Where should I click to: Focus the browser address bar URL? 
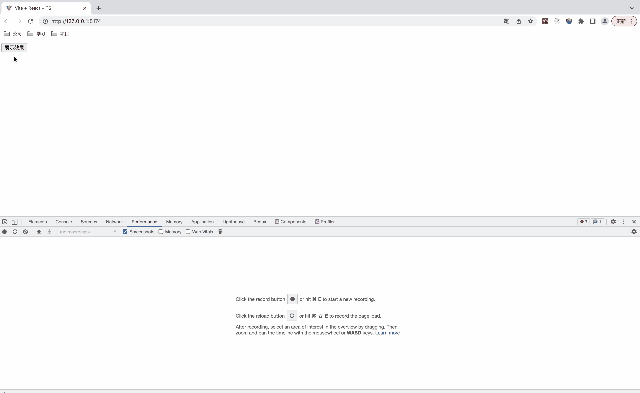coord(76,21)
